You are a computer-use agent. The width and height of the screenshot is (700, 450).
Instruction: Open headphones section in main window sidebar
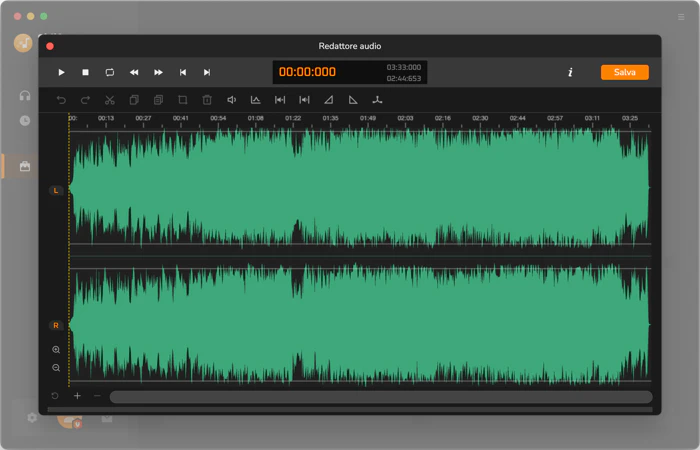tap(25, 96)
